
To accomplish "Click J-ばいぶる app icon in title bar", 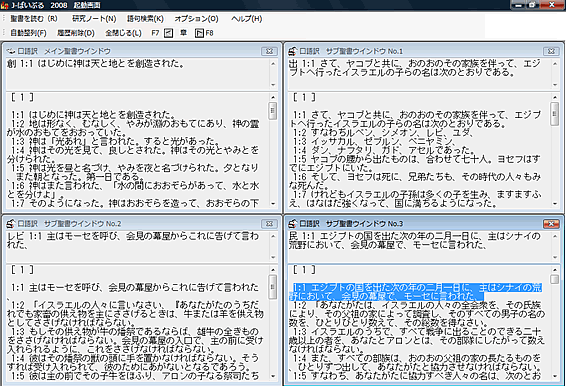I will 4,5.
